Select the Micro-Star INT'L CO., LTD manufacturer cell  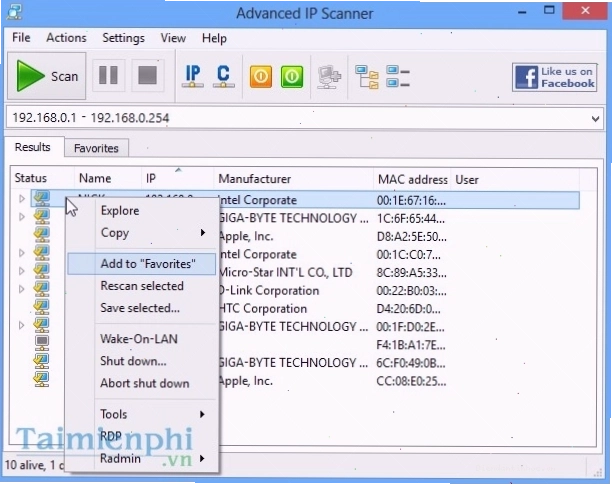286,272
